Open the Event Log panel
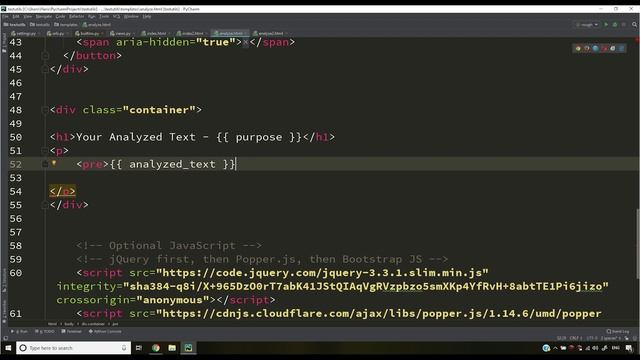The width and height of the screenshot is (640, 360). click(x=618, y=331)
